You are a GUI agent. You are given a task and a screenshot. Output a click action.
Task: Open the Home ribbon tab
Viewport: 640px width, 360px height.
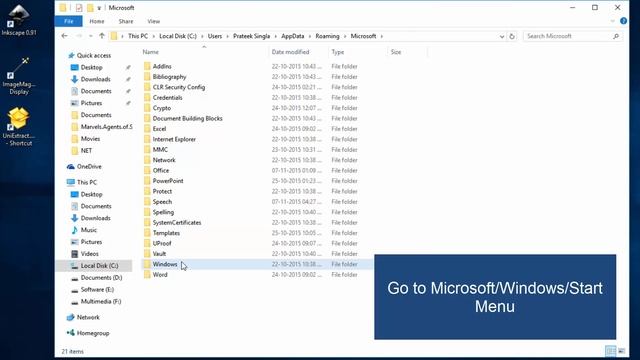click(x=97, y=21)
